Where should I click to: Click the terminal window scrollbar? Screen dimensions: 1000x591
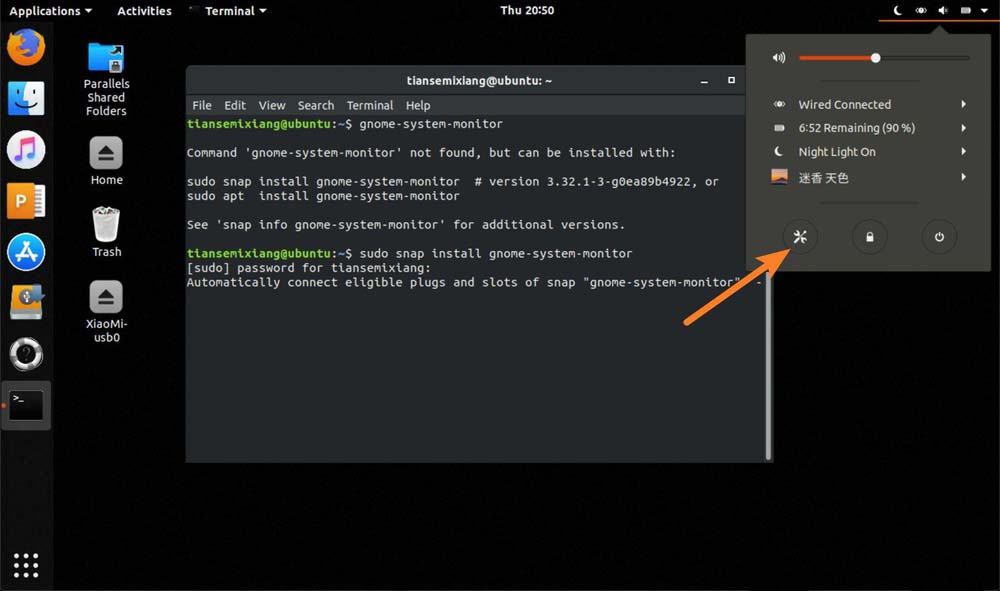(x=768, y=363)
